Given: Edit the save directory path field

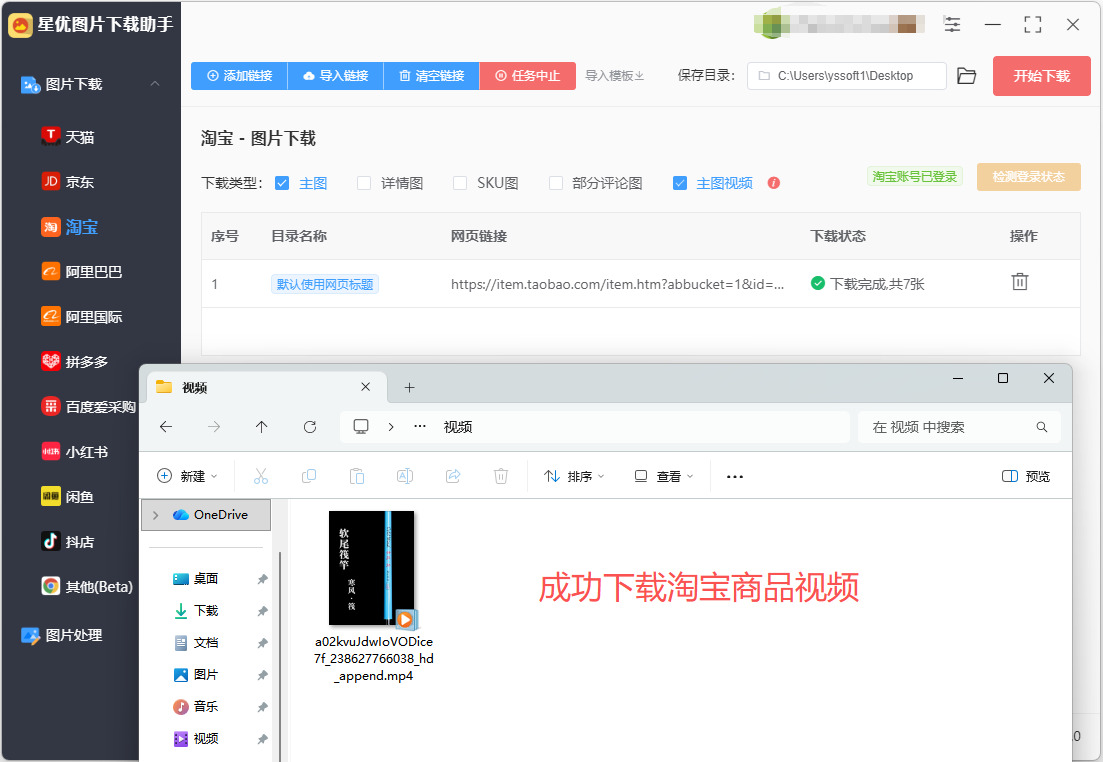Looking at the screenshot, I should (x=847, y=75).
